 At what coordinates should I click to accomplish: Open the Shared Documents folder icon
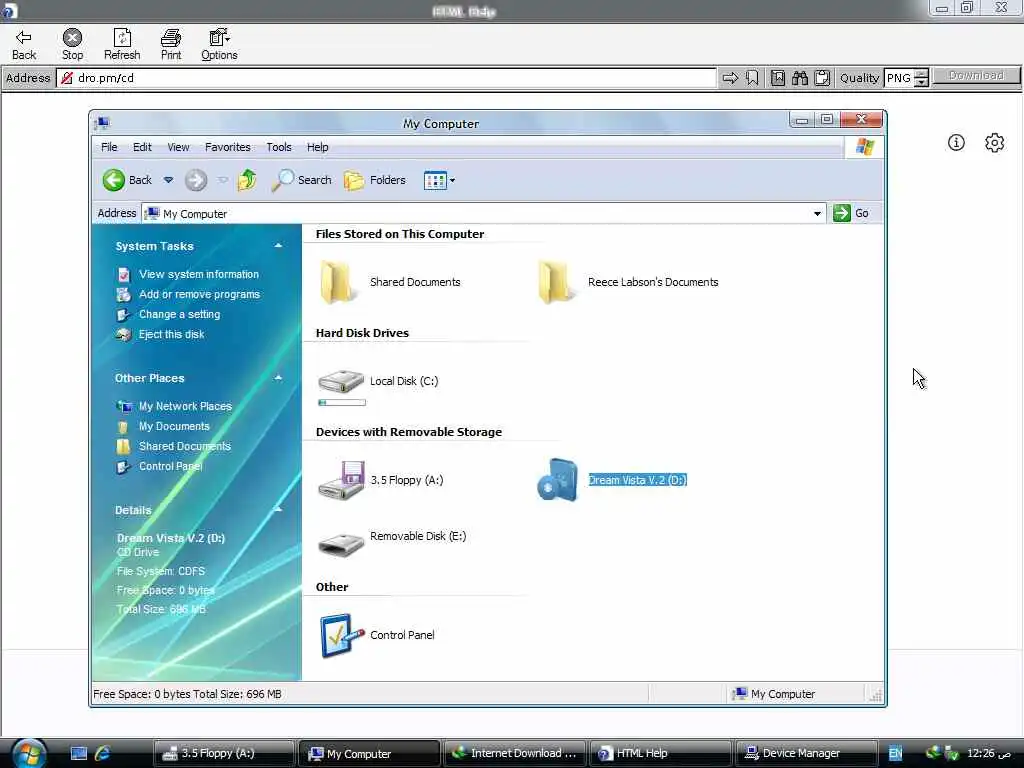point(337,282)
